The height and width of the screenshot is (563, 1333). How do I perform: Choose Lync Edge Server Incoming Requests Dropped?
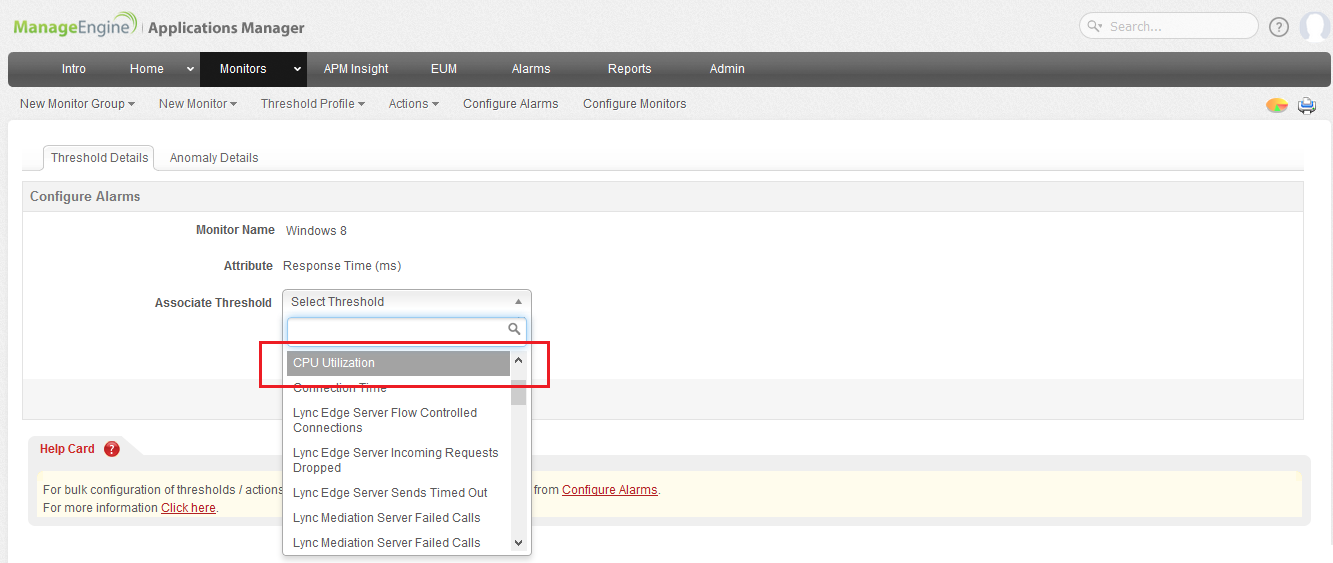click(398, 460)
